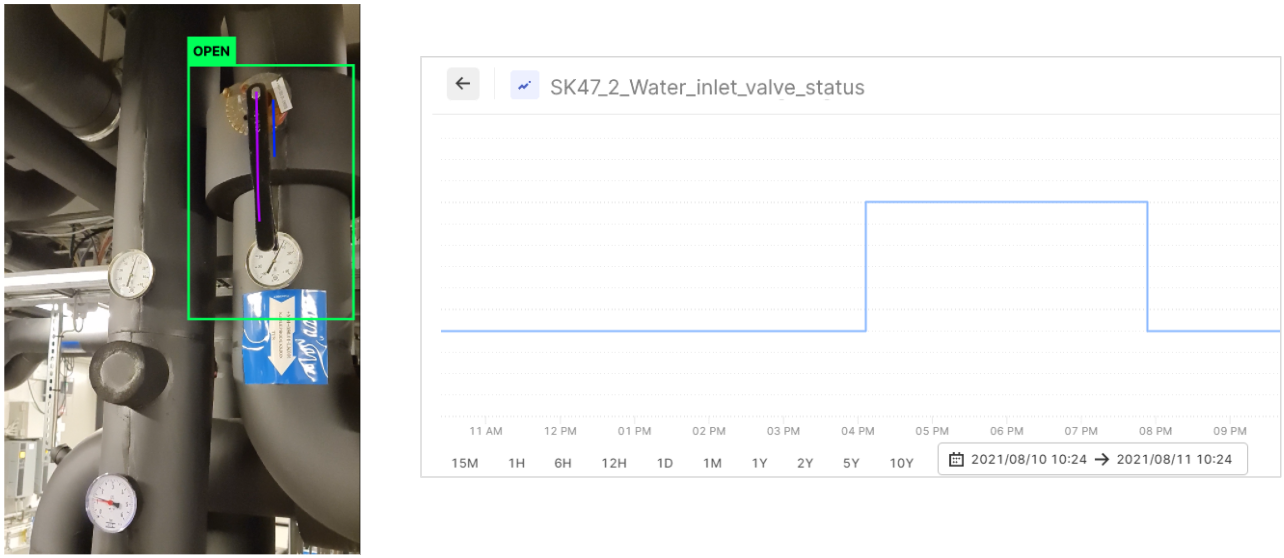Select the 12H time range
The width and height of the screenshot is (1284, 558).
614,463
